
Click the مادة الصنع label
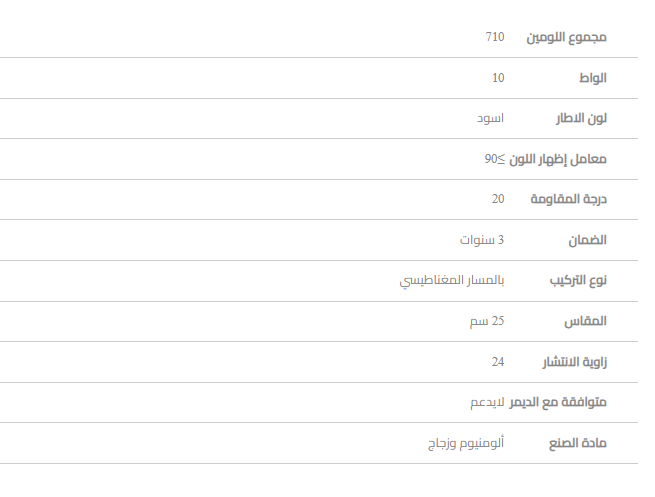click(x=578, y=444)
